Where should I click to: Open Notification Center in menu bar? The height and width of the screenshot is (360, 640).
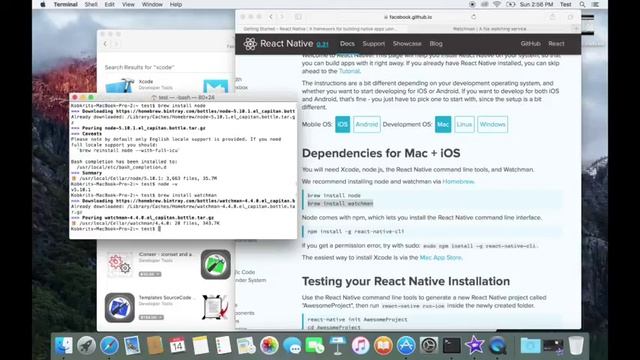point(596,4)
